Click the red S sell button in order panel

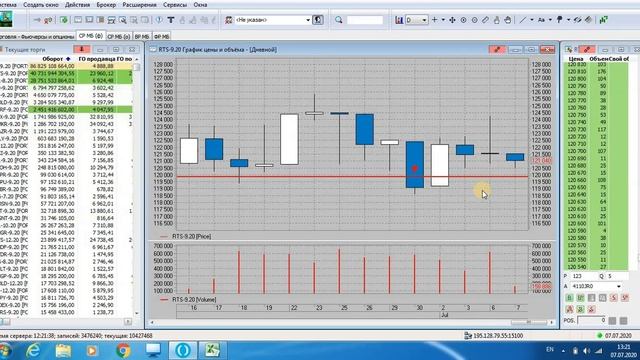point(613,298)
